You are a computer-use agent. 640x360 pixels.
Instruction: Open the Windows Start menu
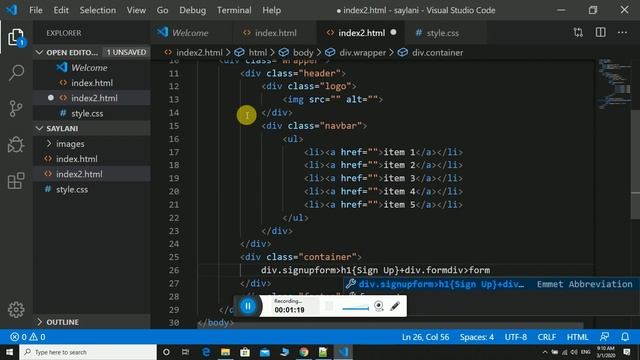(9, 352)
